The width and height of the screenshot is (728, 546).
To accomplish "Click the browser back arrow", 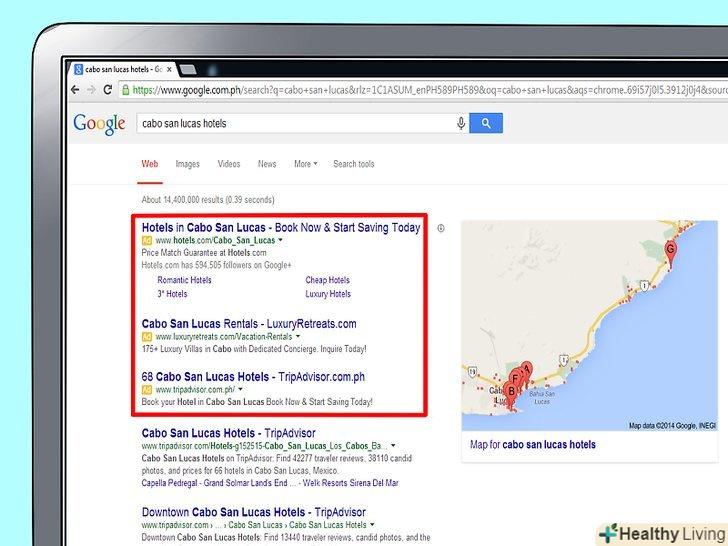I will click(x=76, y=89).
